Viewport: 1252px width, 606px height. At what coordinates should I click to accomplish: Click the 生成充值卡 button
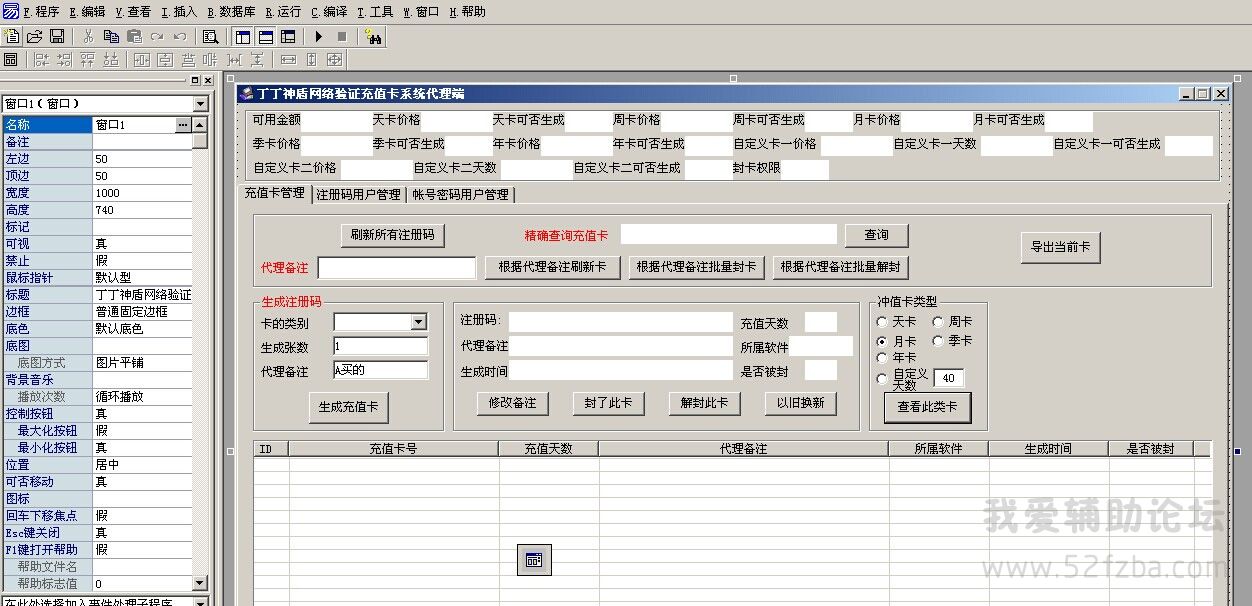click(348, 407)
